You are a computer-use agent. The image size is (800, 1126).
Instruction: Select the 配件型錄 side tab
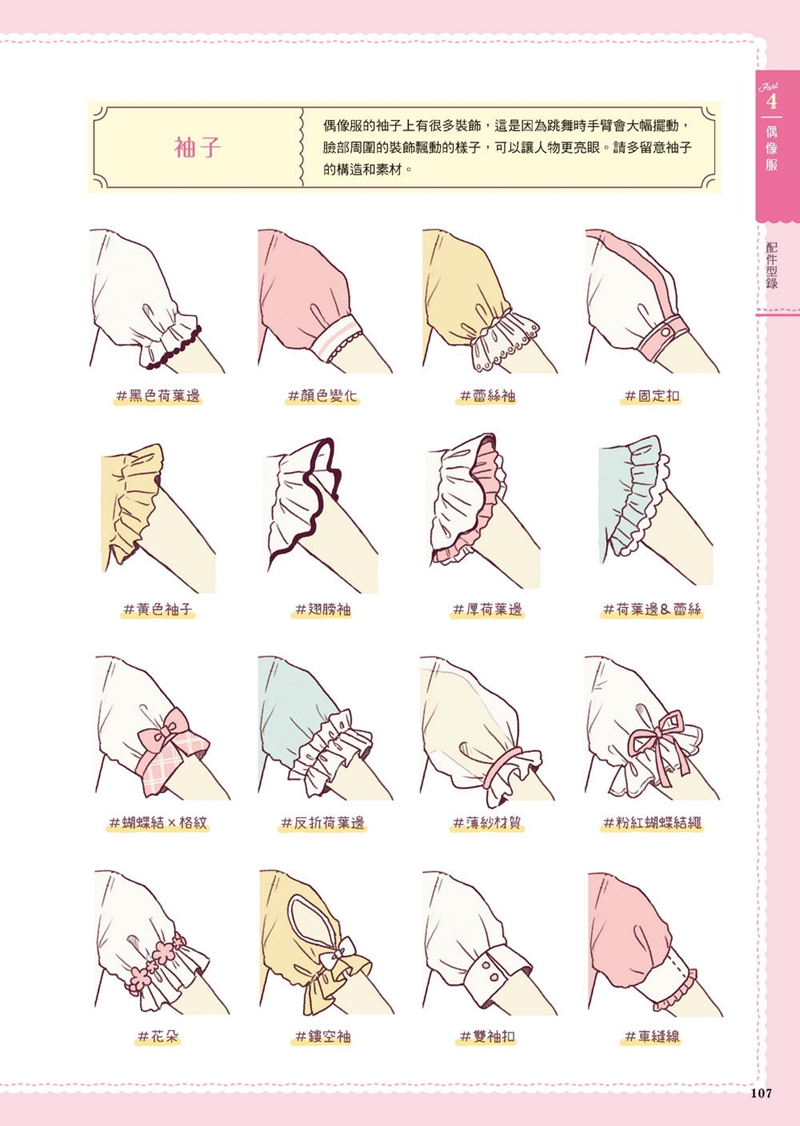pyautogui.click(x=772, y=266)
